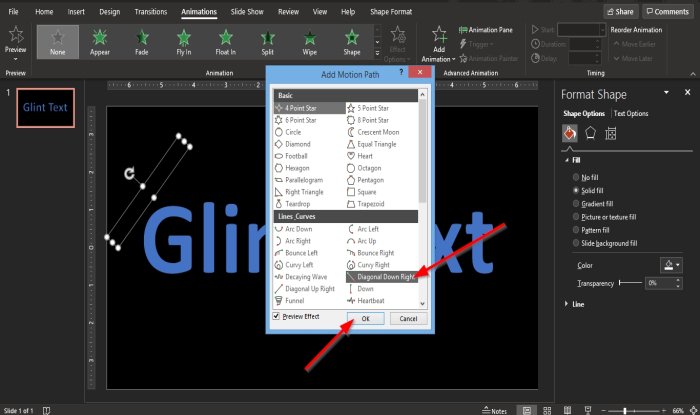Click the Share button
This screenshot has height=415, width=700.
pyautogui.click(x=621, y=12)
